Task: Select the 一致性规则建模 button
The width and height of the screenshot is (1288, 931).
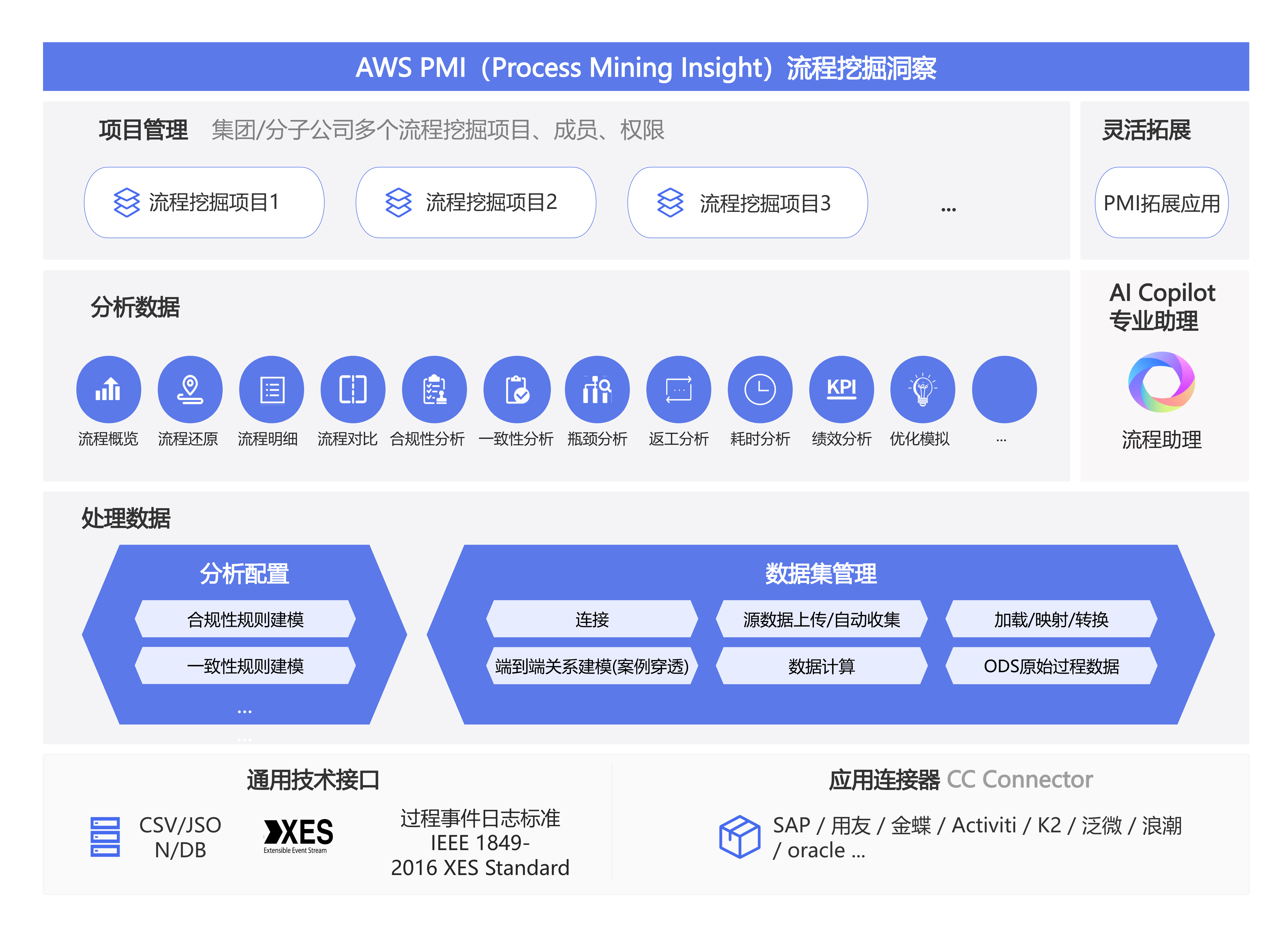Action: click(x=245, y=666)
